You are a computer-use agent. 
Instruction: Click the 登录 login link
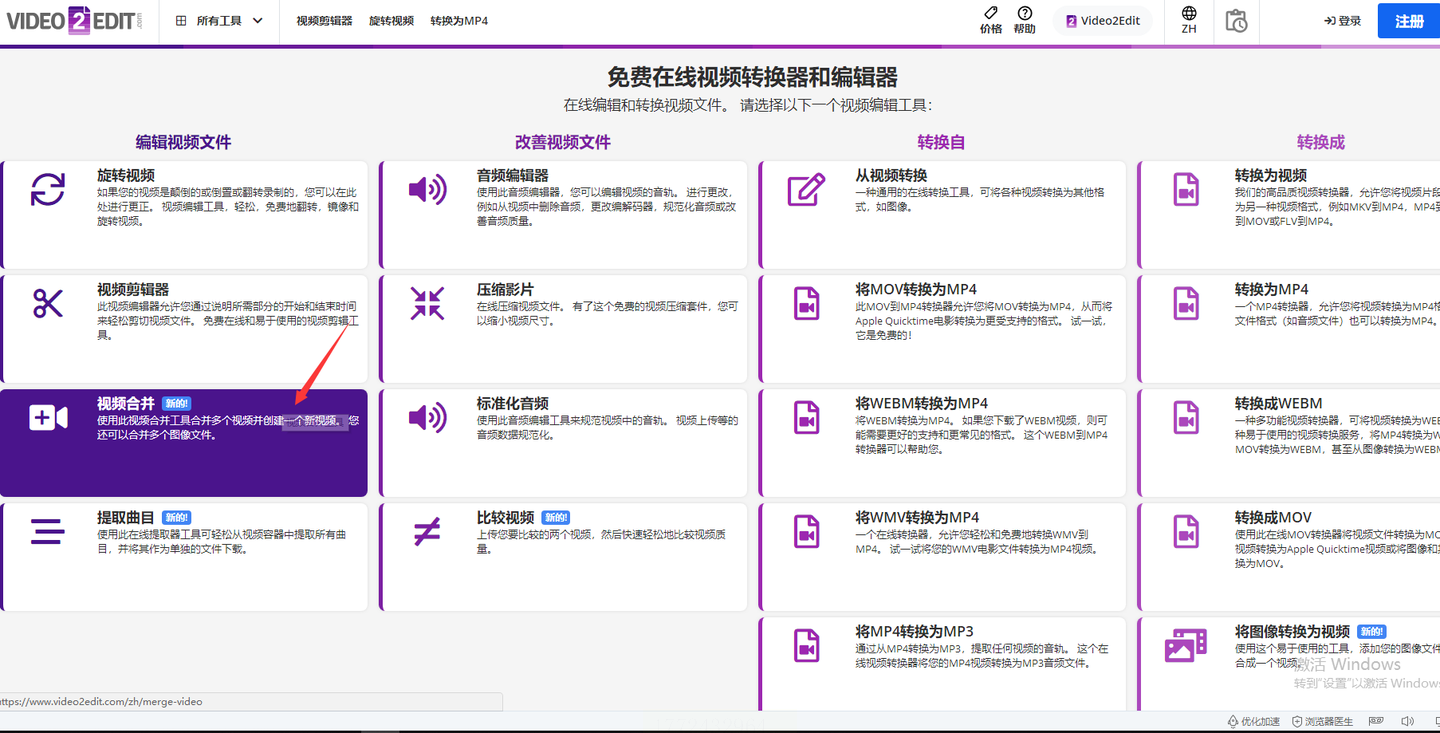point(1342,21)
